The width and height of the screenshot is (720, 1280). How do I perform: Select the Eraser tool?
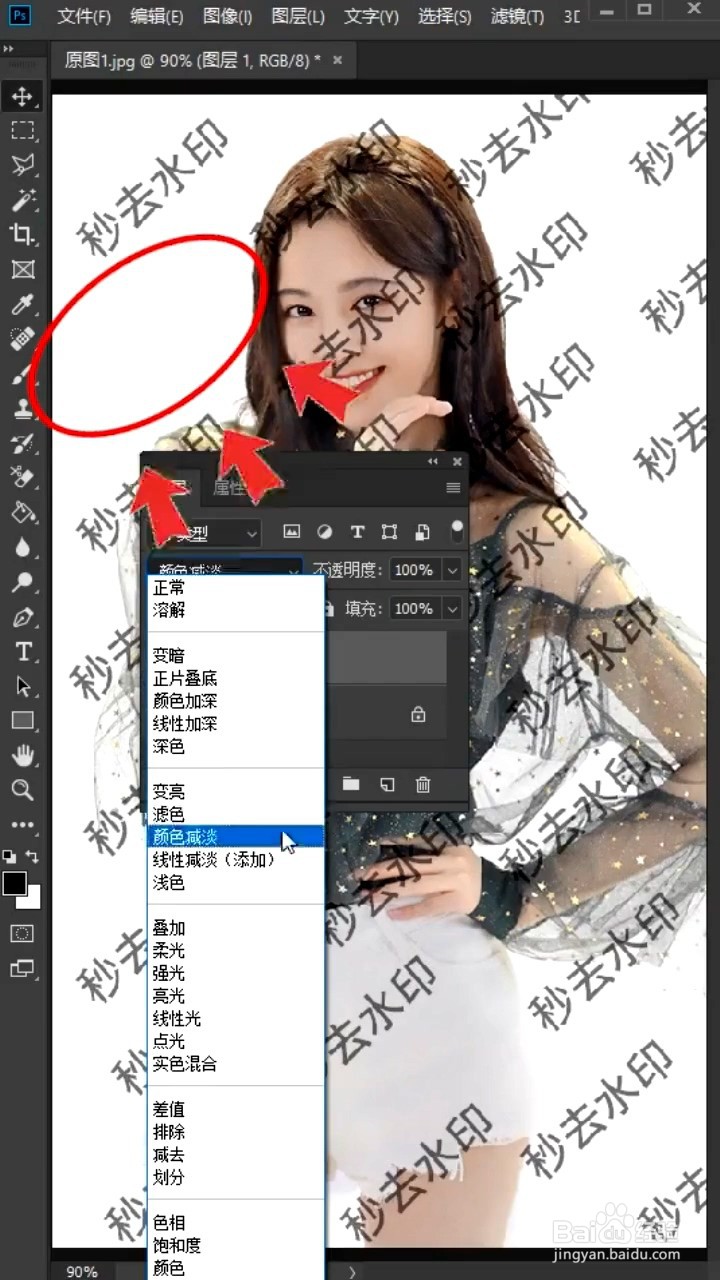click(x=22, y=477)
